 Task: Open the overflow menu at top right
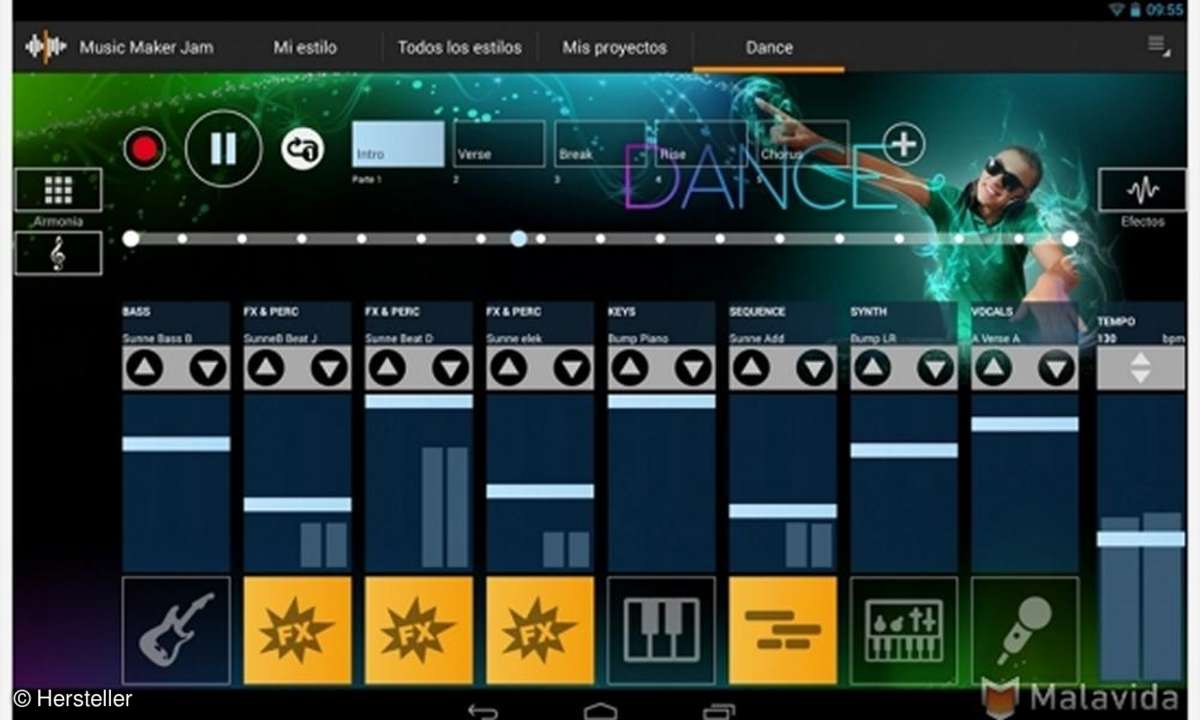click(1158, 46)
